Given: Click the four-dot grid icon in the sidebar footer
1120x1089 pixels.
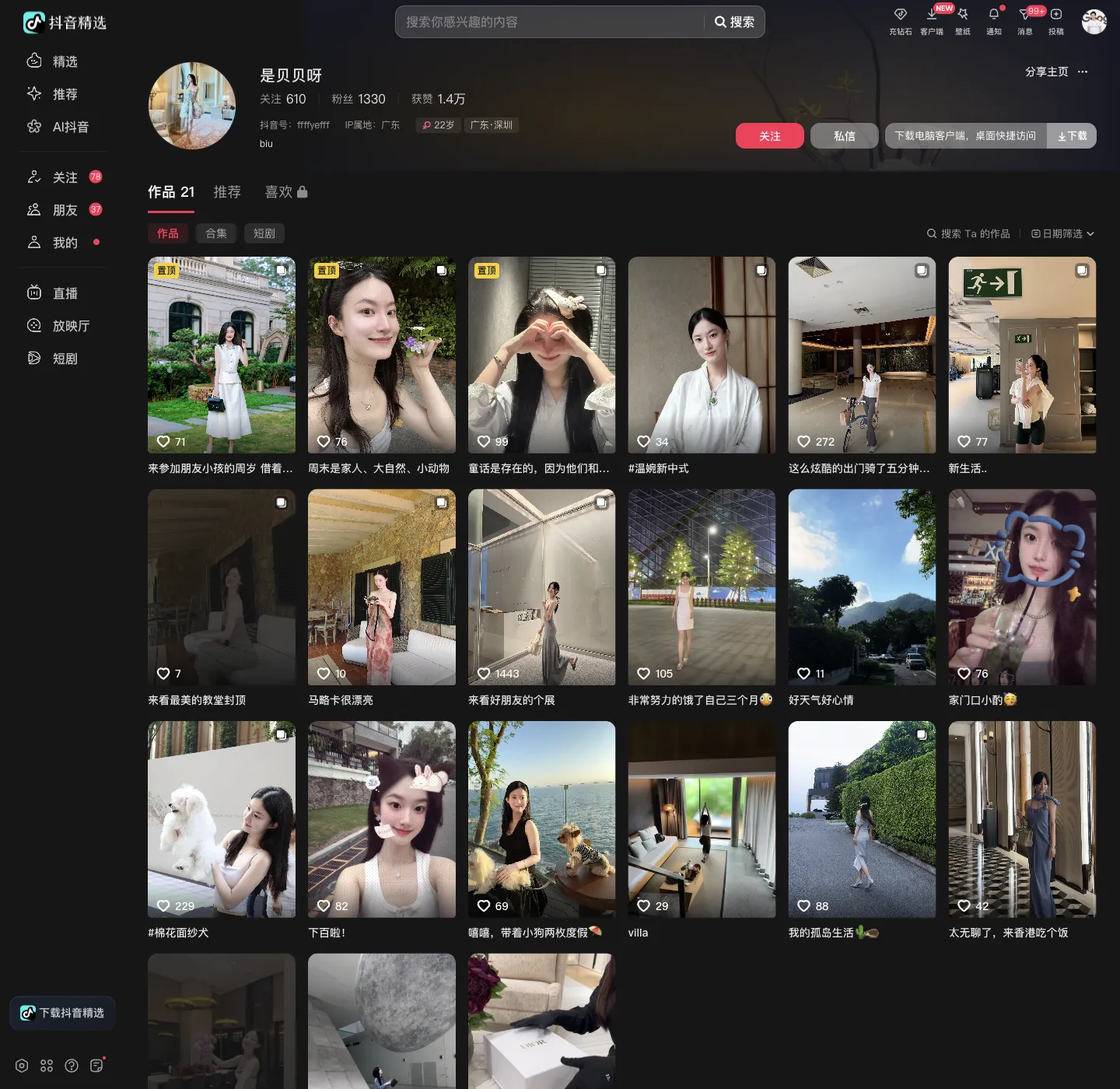Looking at the screenshot, I should (x=47, y=1066).
